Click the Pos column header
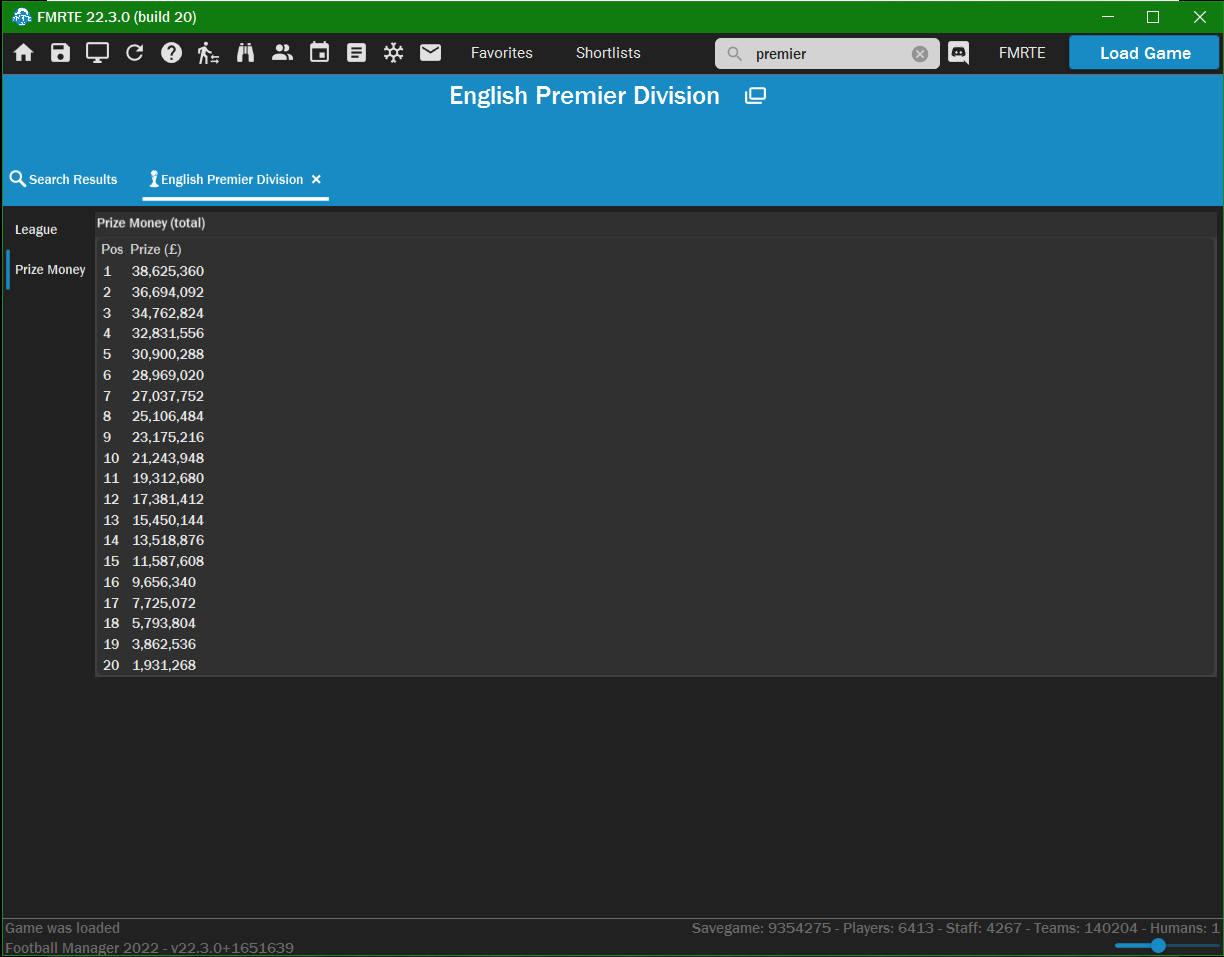This screenshot has width=1224, height=957. (112, 249)
